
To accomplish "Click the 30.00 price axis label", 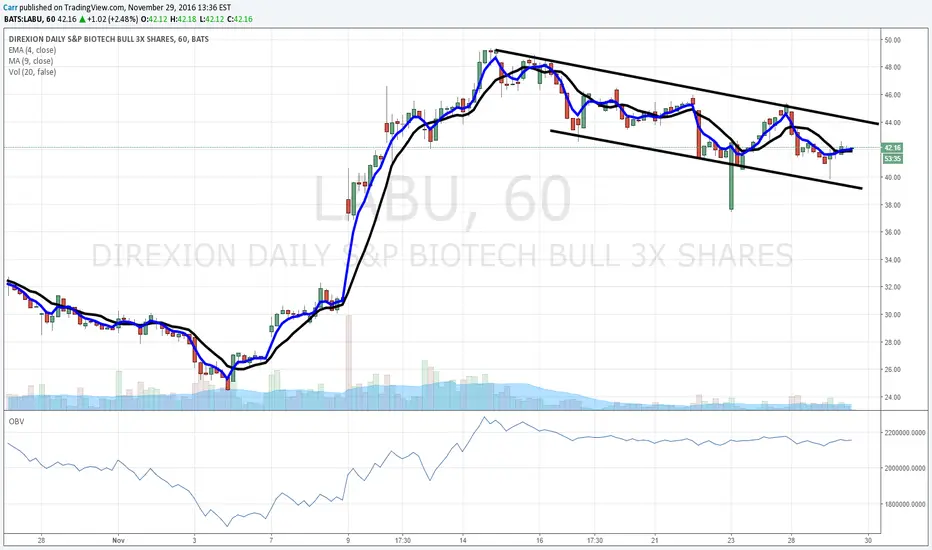I will point(892,315).
